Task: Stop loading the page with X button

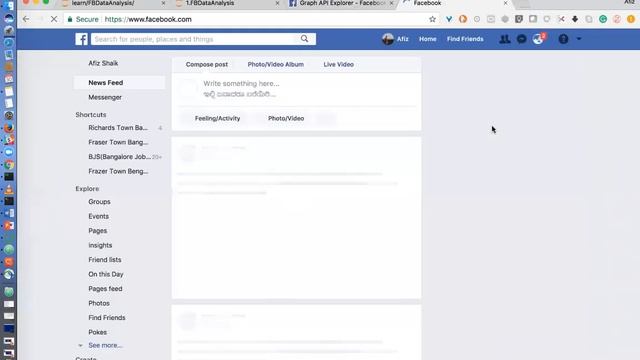Action: [x=53, y=19]
